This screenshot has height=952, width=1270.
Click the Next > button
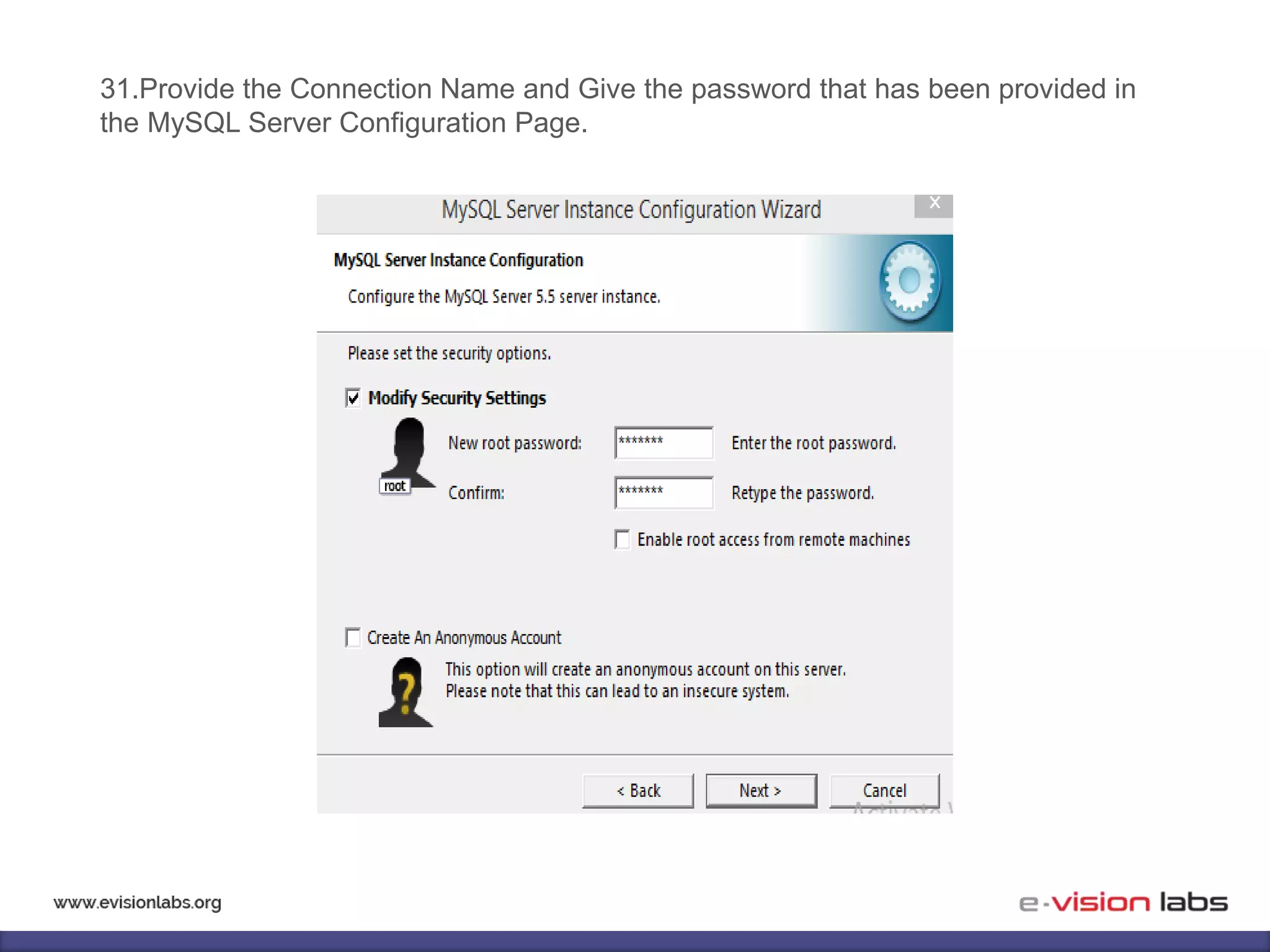(x=761, y=790)
